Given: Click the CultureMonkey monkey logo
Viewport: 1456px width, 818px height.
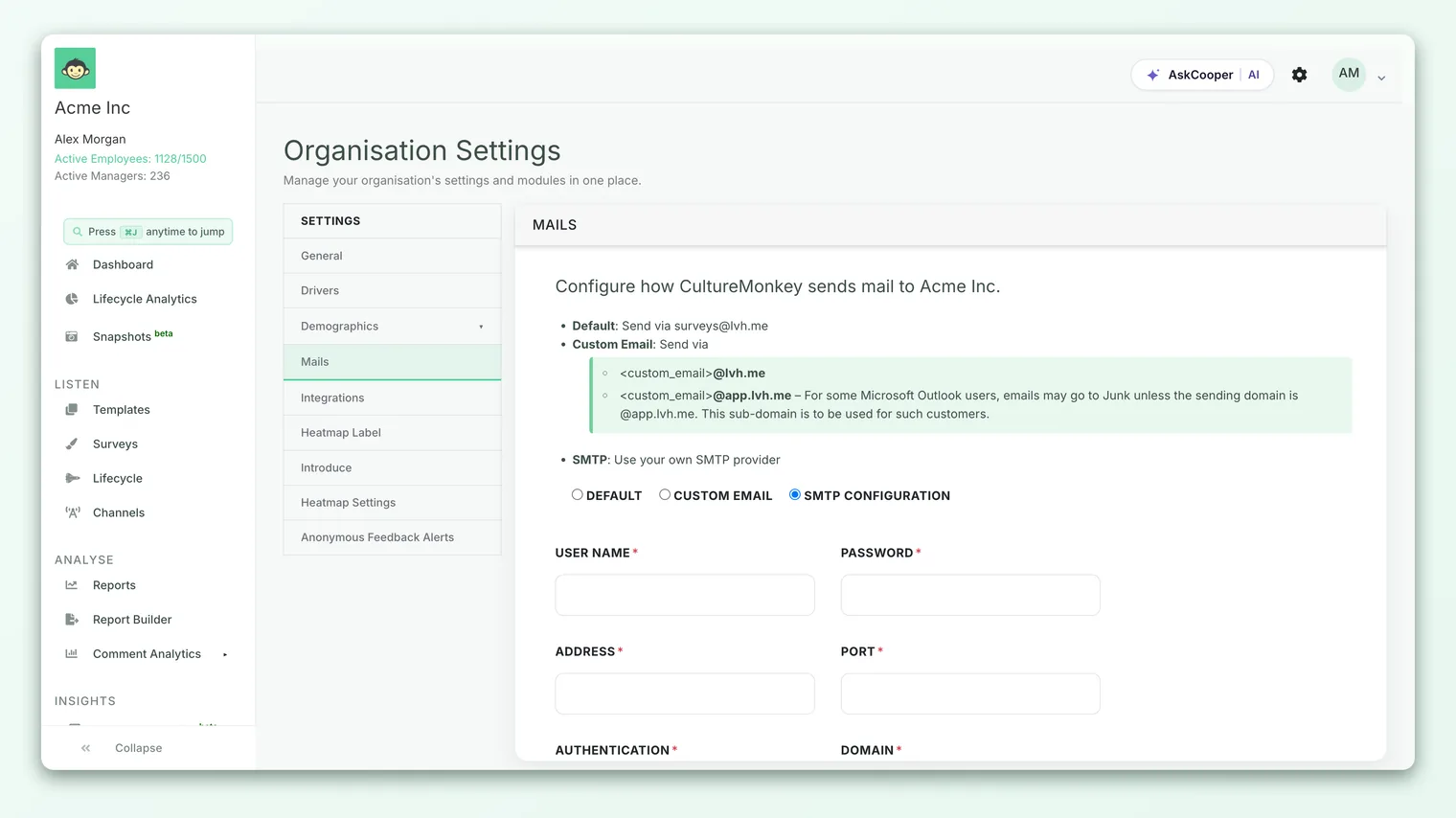Looking at the screenshot, I should pyautogui.click(x=75, y=68).
